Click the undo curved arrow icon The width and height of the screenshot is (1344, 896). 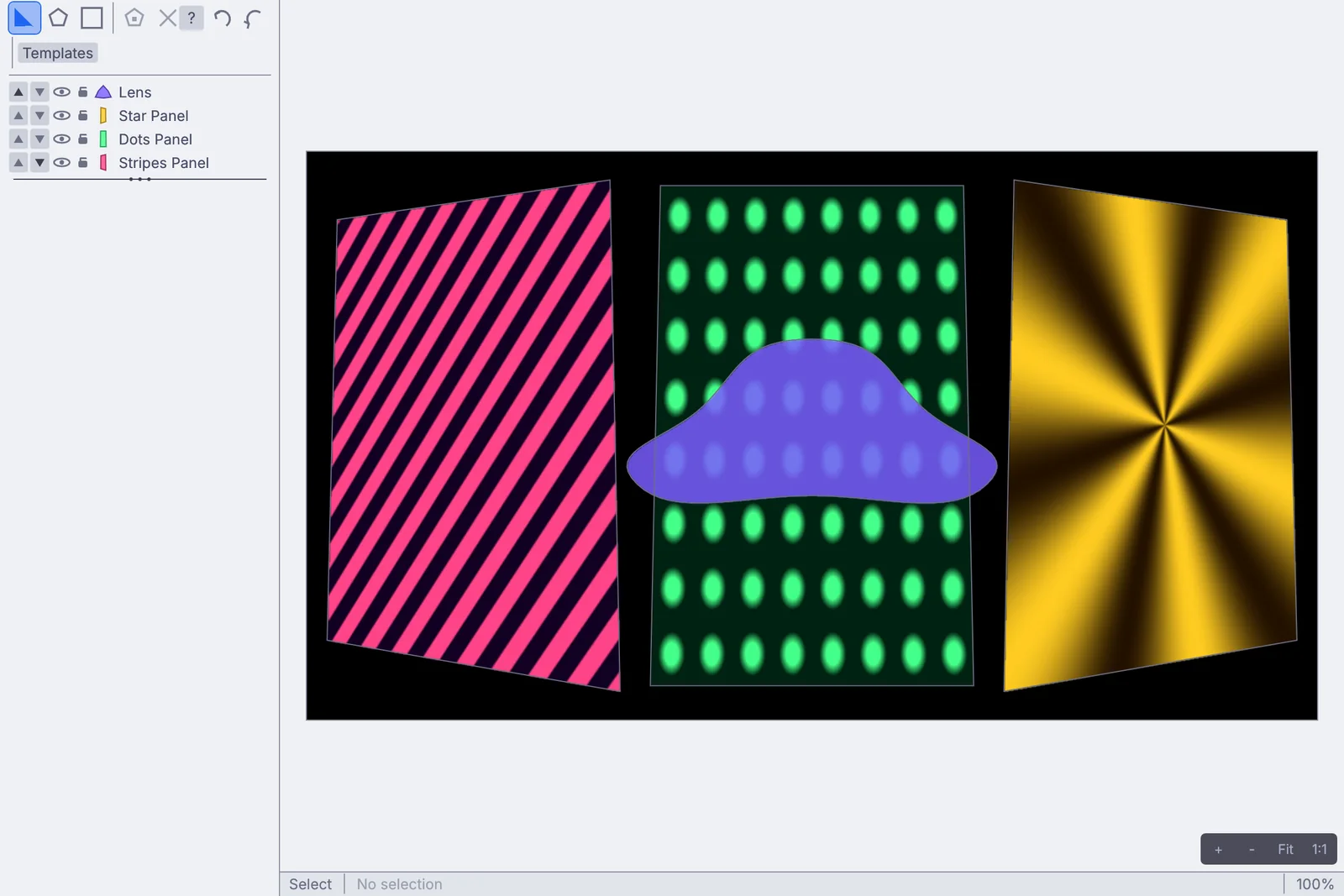pyautogui.click(x=222, y=18)
